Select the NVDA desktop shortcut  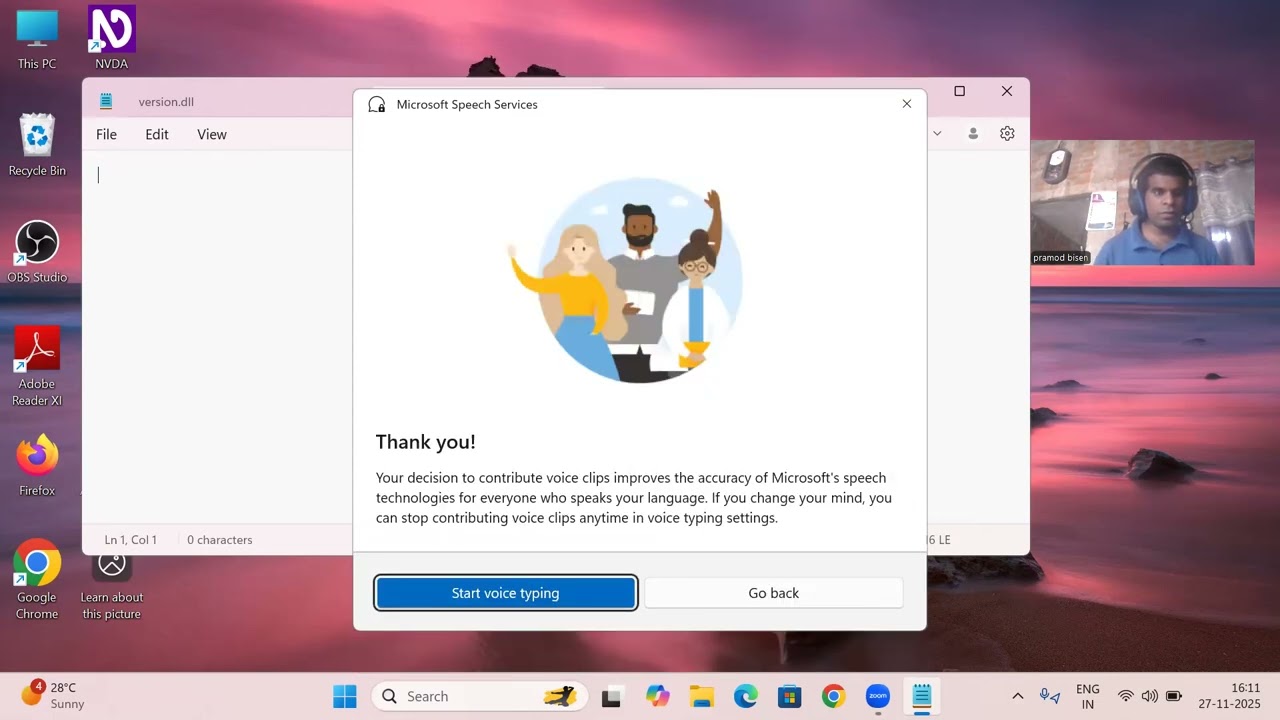tap(111, 38)
